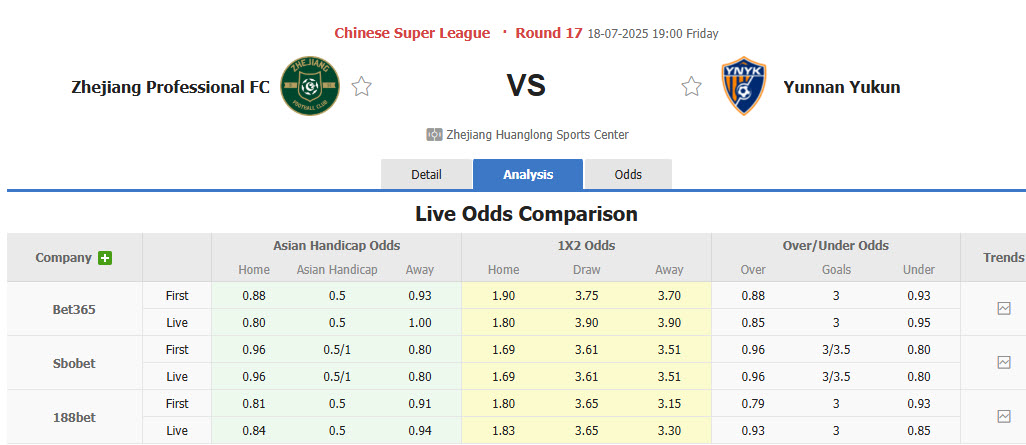Click the green plus icon beside Company

click(105, 258)
